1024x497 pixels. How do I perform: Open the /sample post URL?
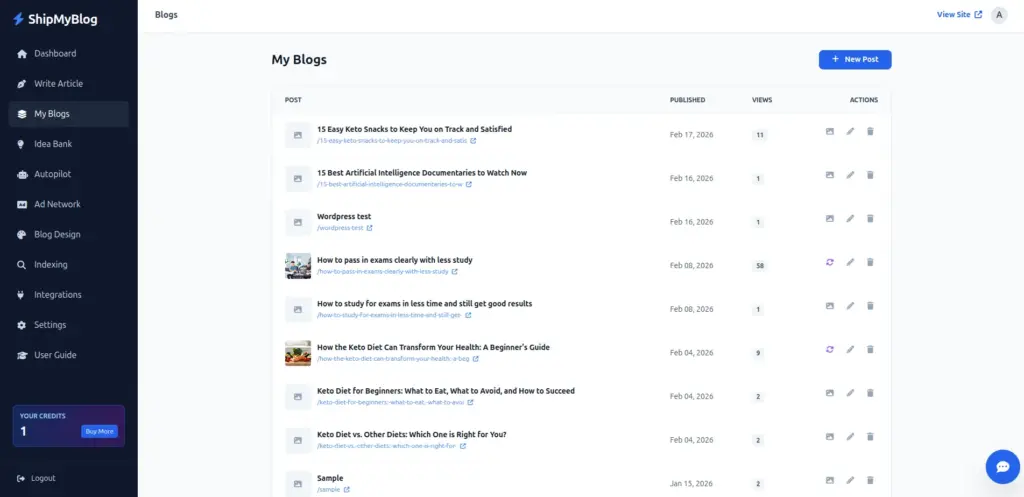333,489
